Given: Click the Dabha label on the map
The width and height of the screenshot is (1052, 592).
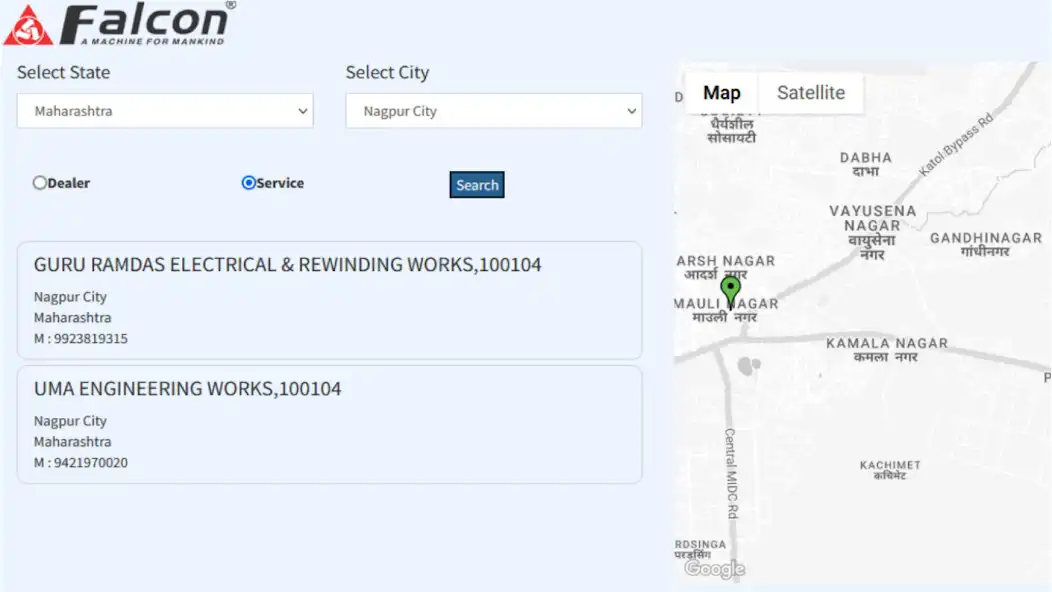Looking at the screenshot, I should (865, 164).
